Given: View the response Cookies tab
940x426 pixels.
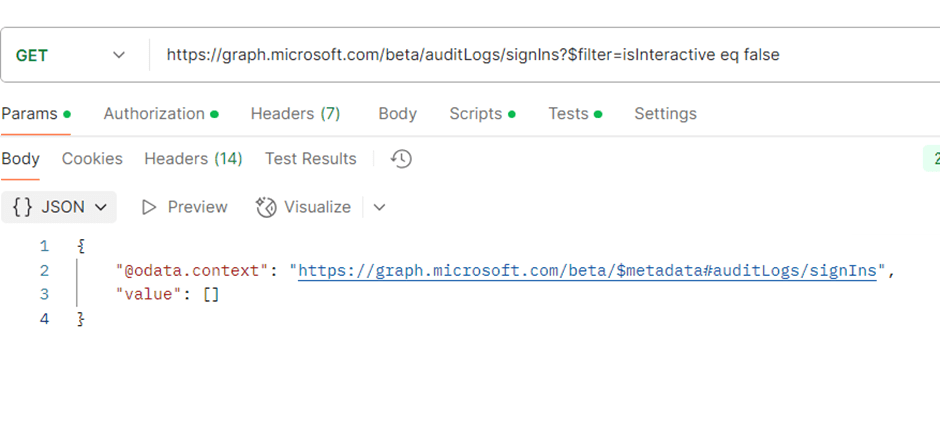Looking at the screenshot, I should point(92,159).
